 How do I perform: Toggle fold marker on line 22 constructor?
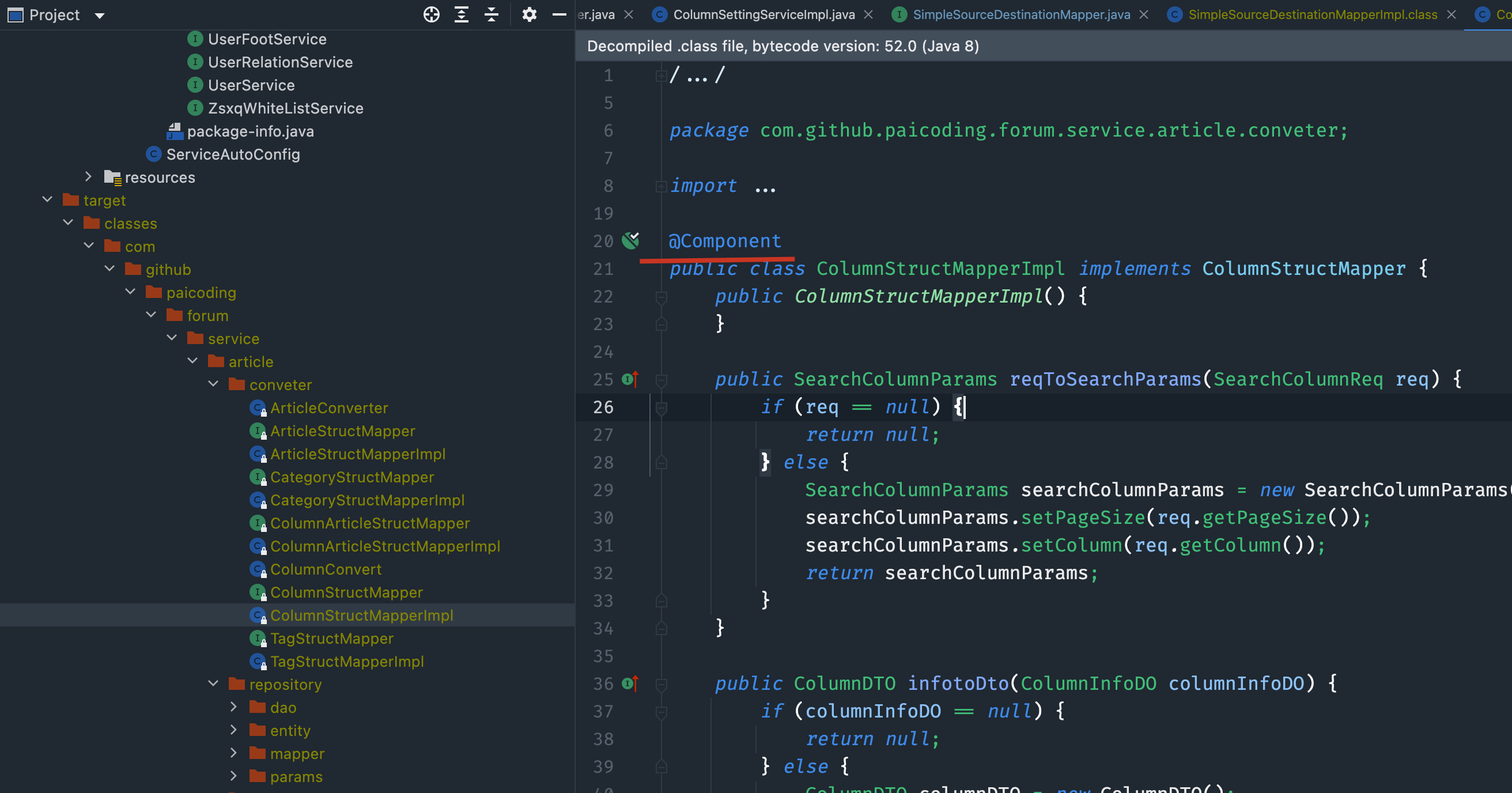[661, 297]
